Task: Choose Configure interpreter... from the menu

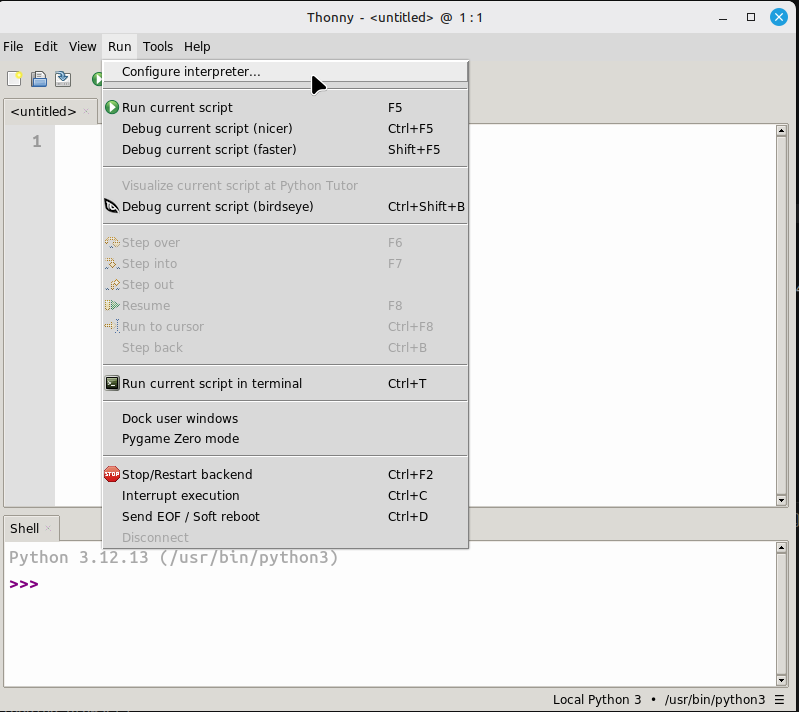Action: [x=285, y=71]
